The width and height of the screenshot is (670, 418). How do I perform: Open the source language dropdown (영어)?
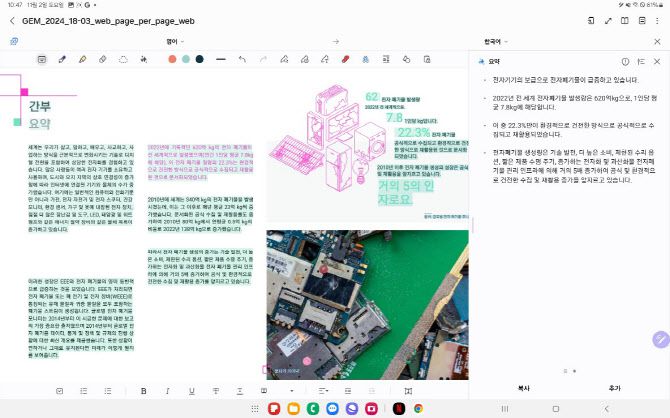175,41
